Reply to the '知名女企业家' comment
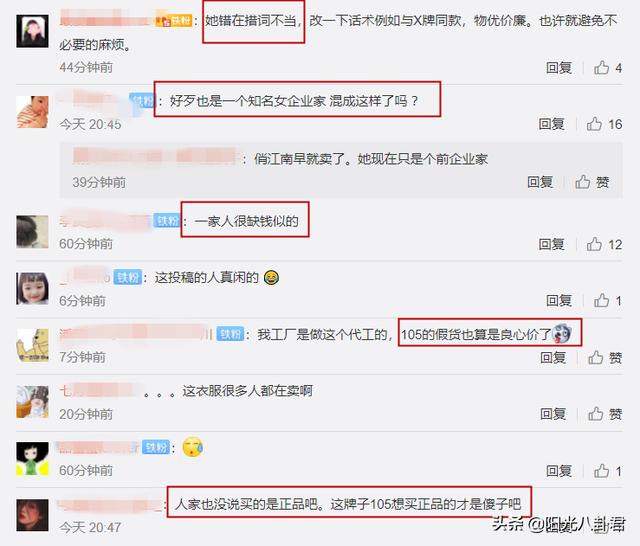 [x=551, y=124]
